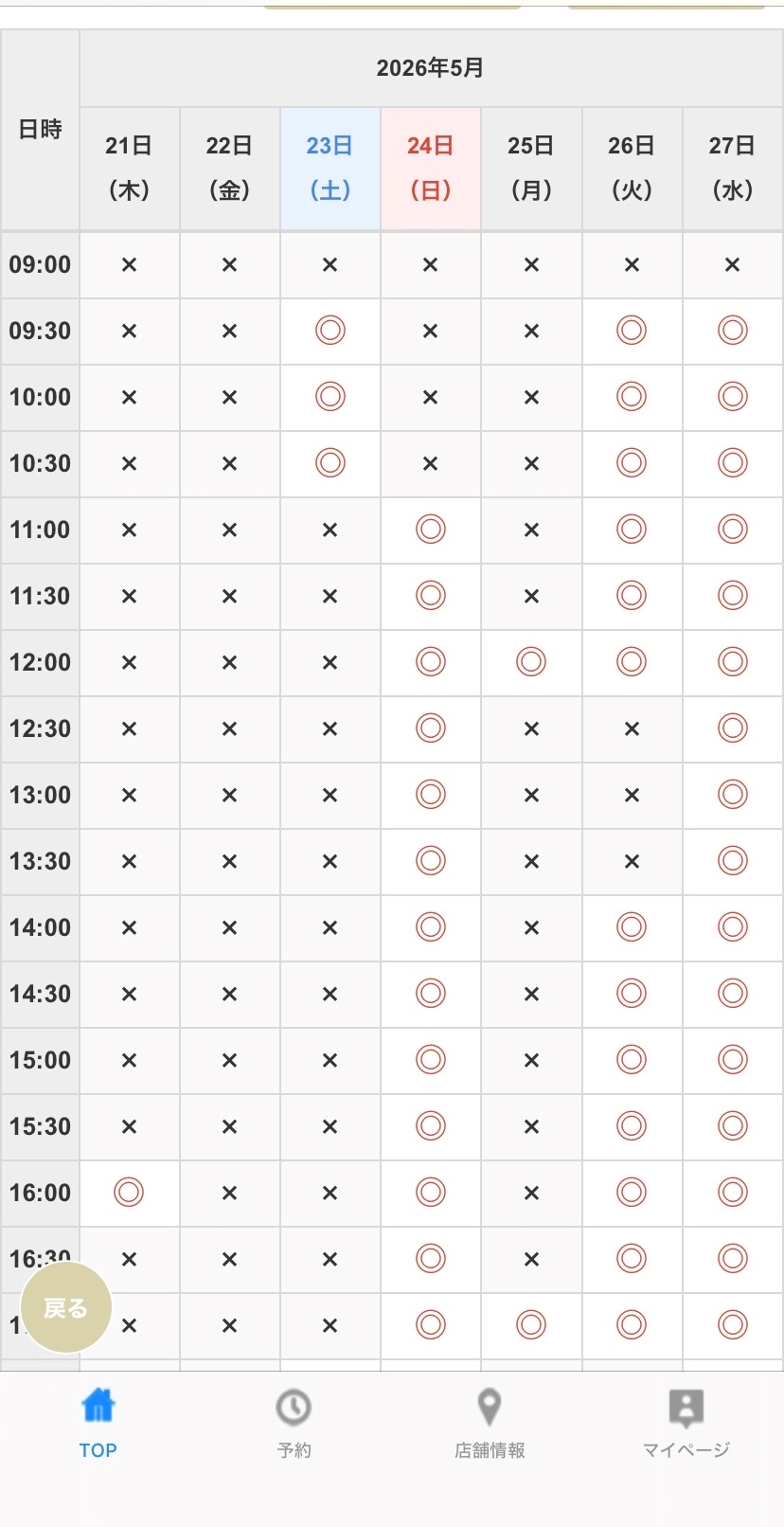Choose the 10:30 circle on 23日 (土)
This screenshot has height=1527, width=784.
[330, 463]
